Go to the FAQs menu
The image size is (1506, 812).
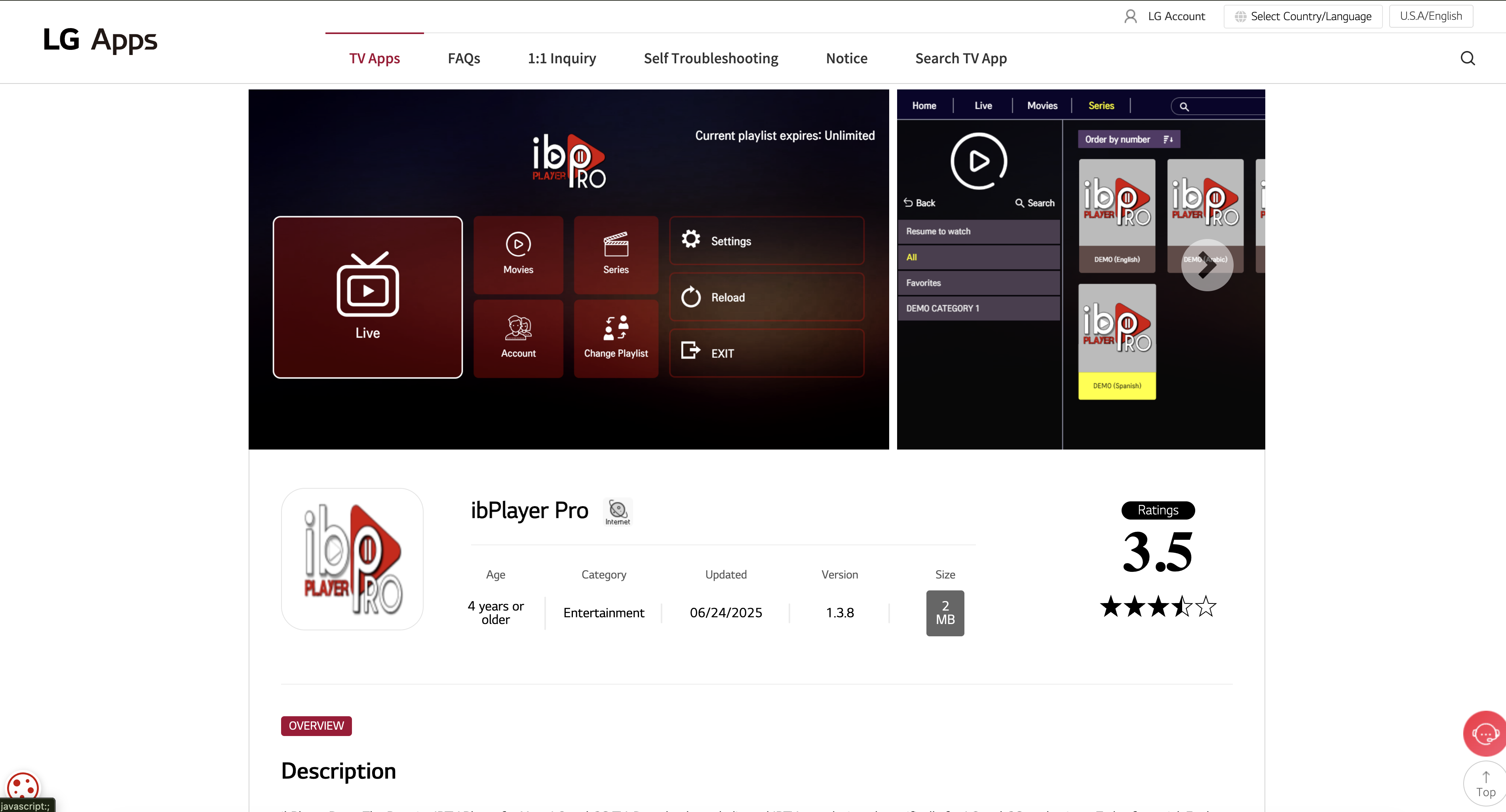pos(464,59)
